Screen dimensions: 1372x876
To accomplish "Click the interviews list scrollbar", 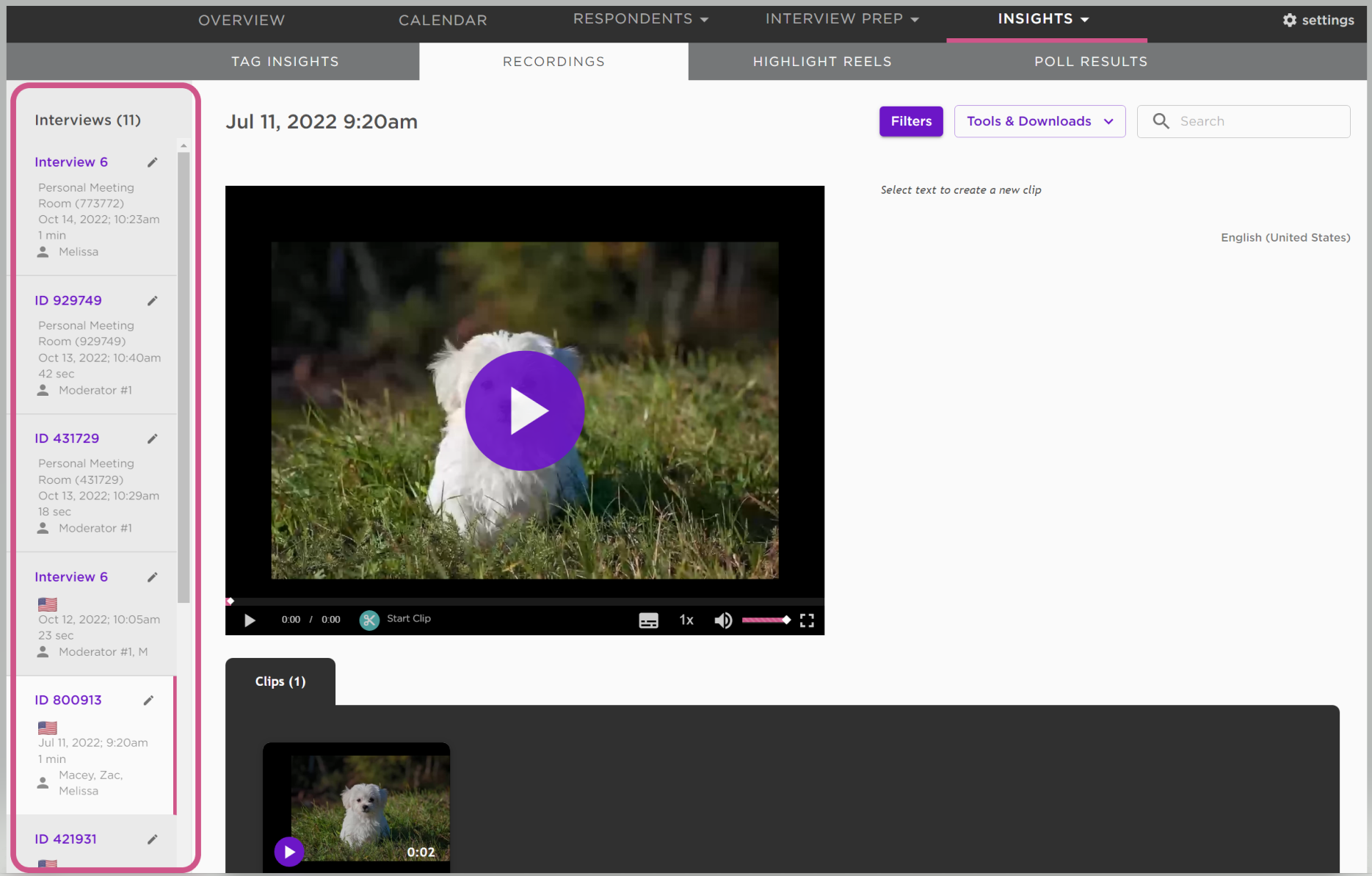I will coord(184,377).
